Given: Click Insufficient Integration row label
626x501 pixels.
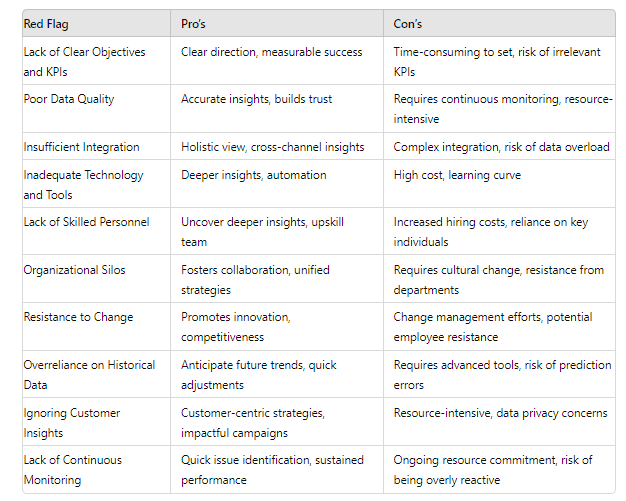Looking at the screenshot, I should pos(81,147).
